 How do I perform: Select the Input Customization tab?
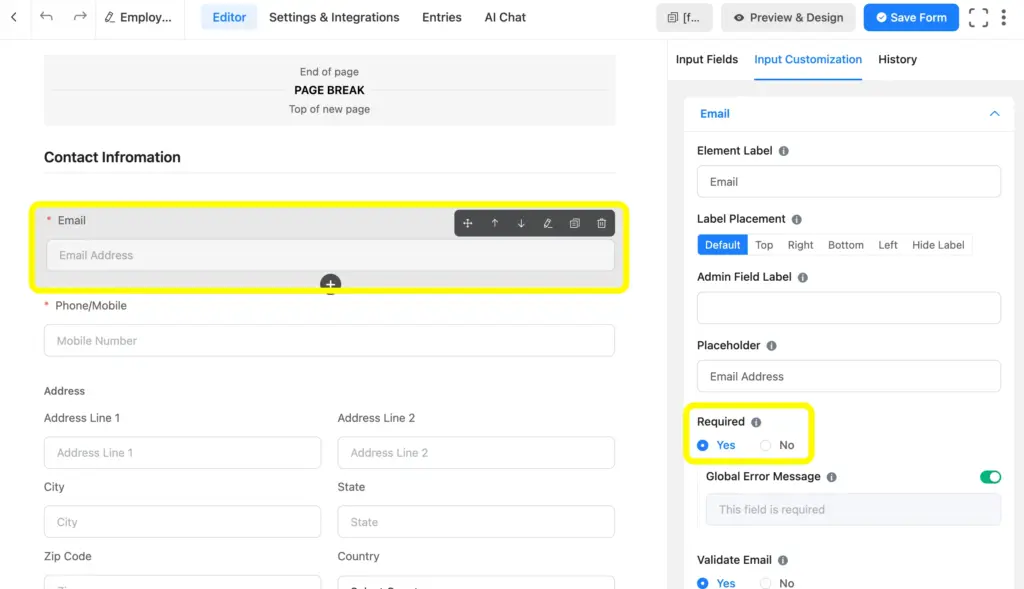click(x=808, y=59)
